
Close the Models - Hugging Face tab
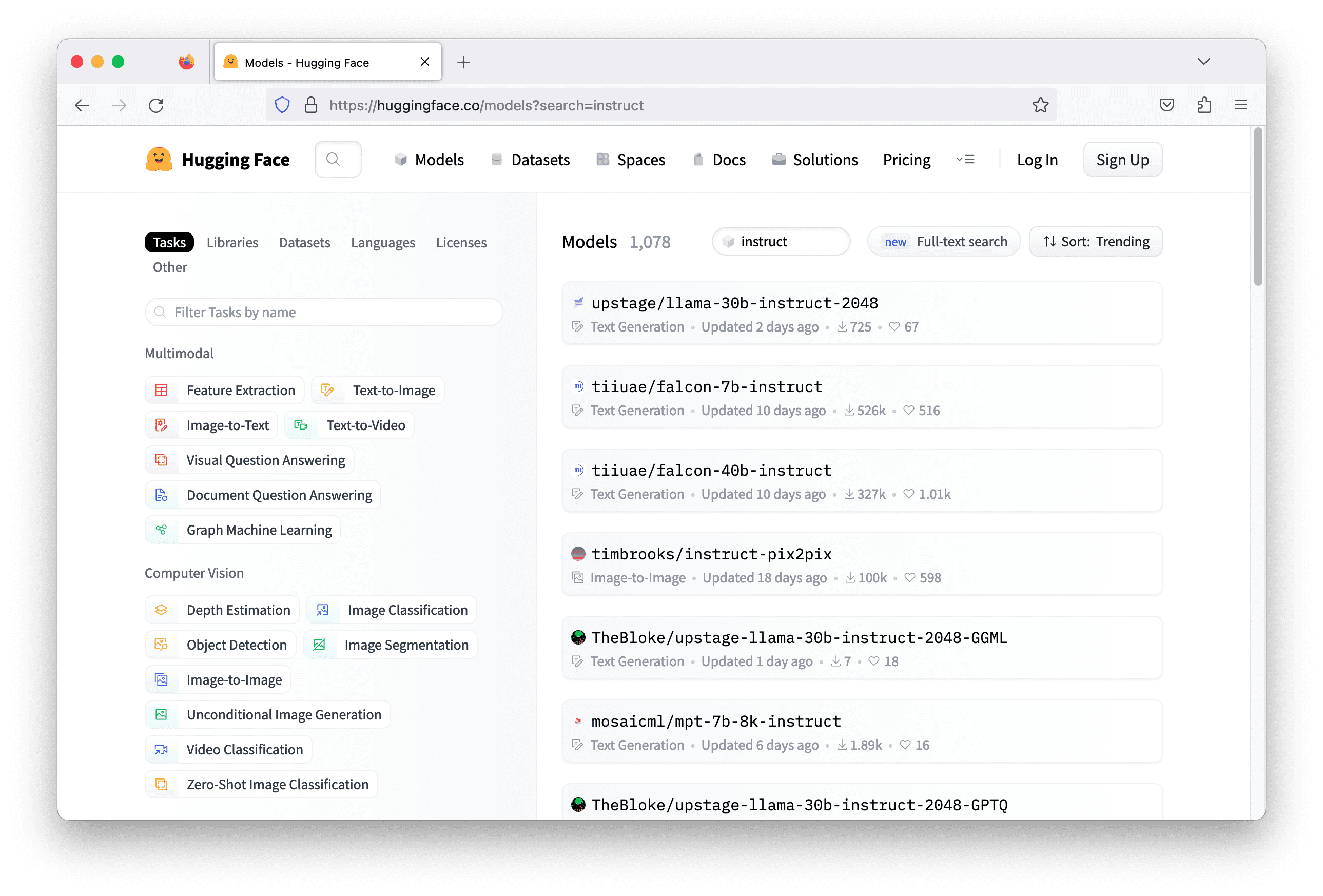pyautogui.click(x=425, y=62)
